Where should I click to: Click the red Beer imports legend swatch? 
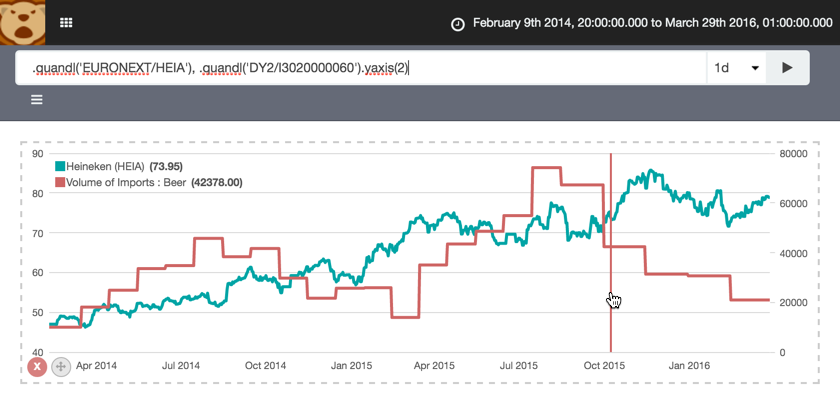coord(59,183)
